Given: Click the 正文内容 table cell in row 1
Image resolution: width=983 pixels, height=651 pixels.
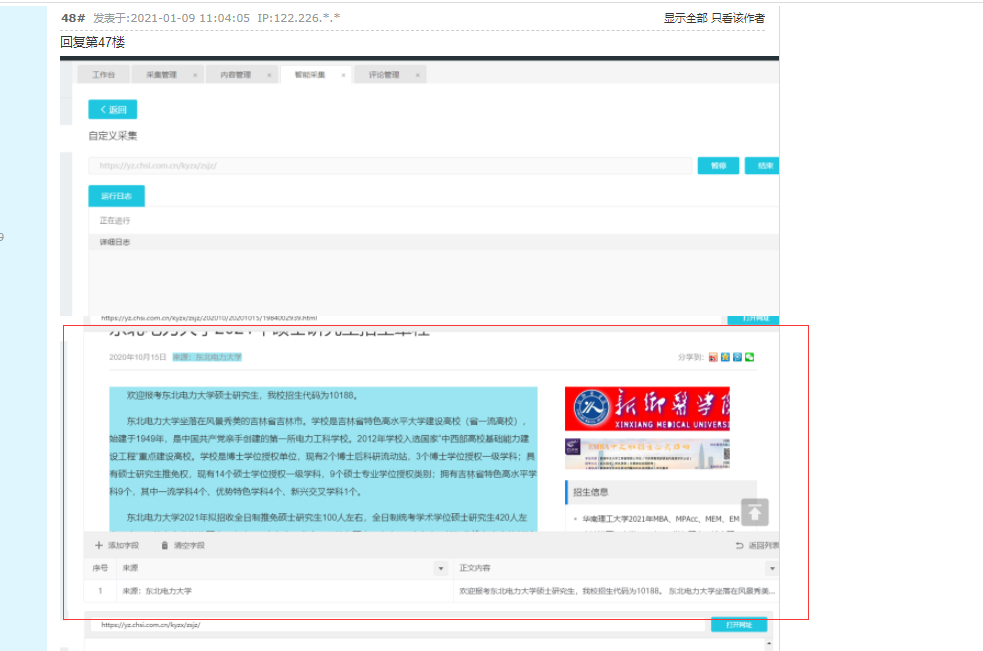Looking at the screenshot, I should coord(617,591).
